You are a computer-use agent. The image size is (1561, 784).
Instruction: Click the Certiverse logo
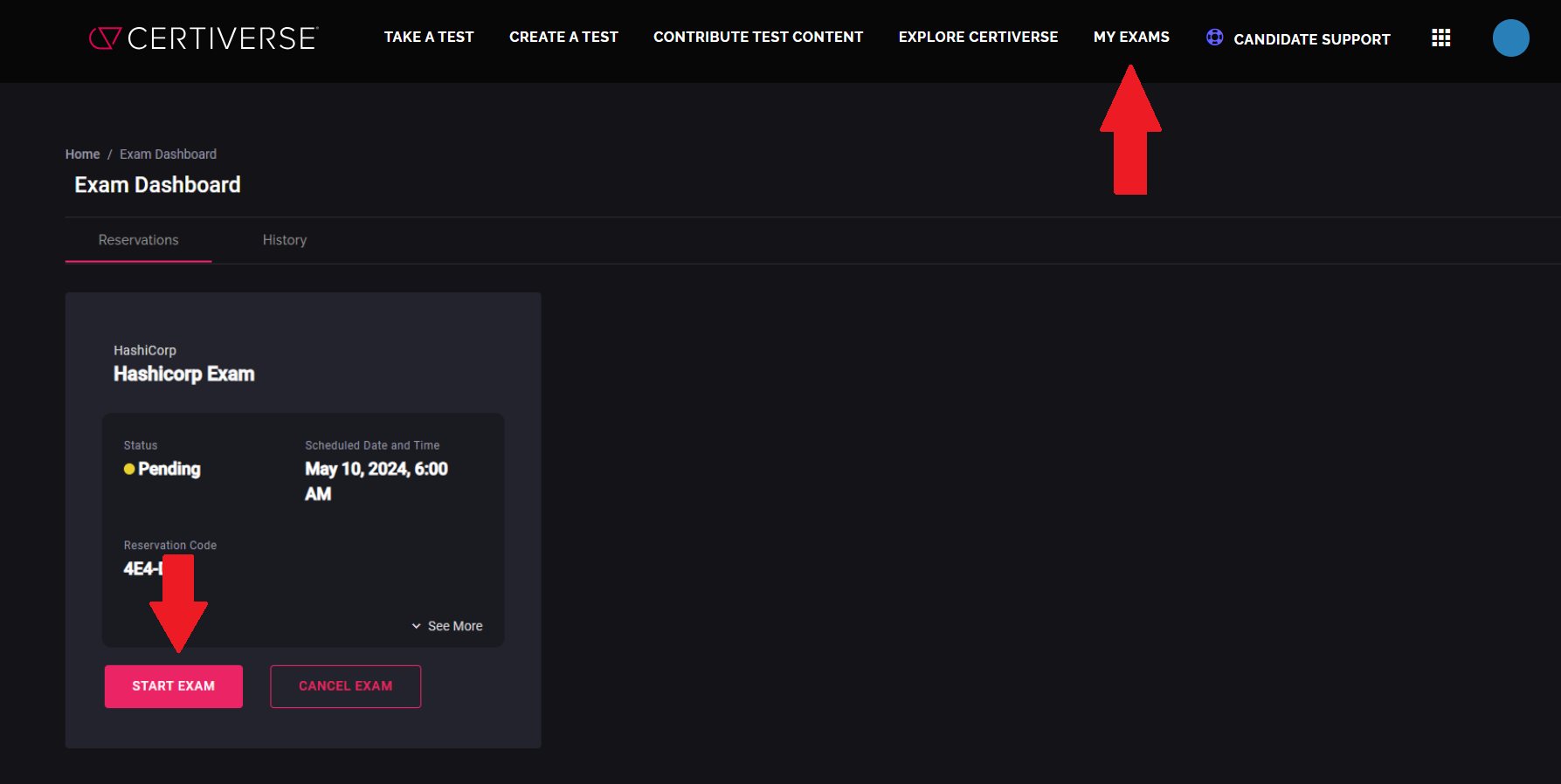point(204,38)
